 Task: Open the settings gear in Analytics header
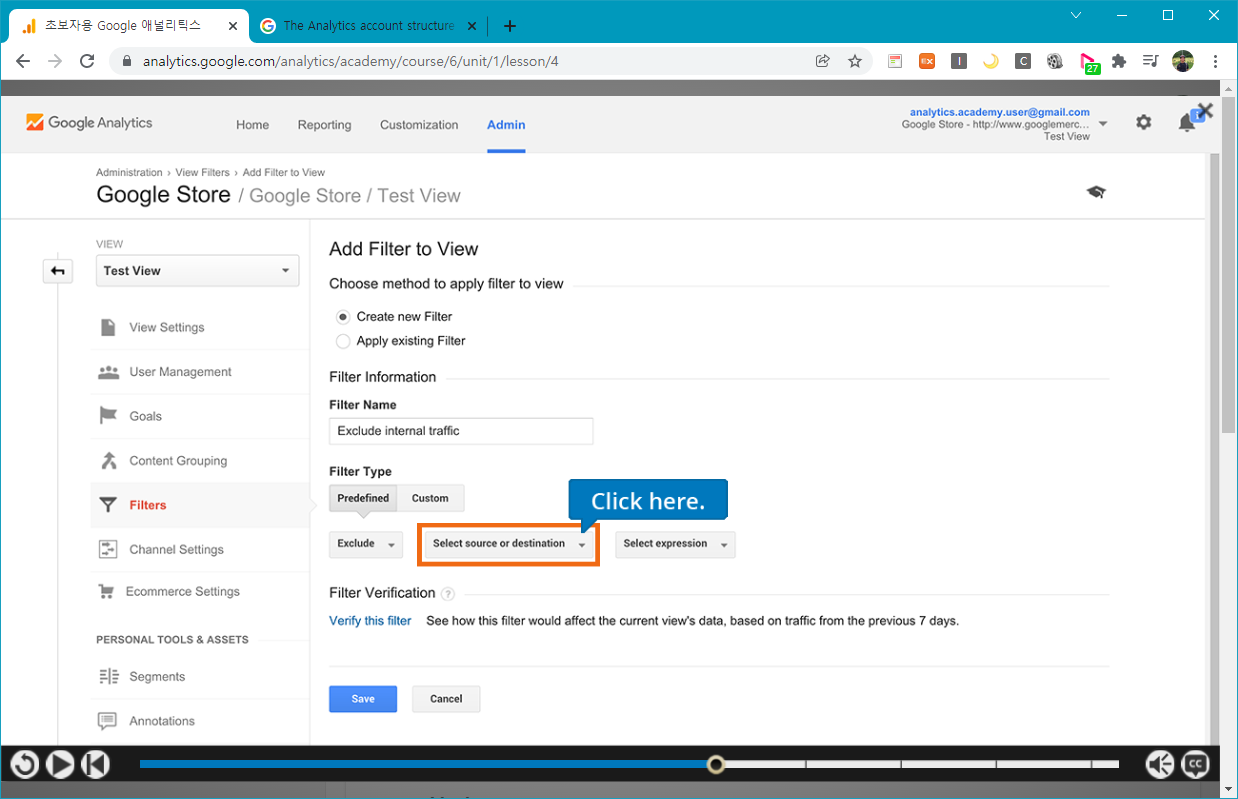coord(1143,122)
